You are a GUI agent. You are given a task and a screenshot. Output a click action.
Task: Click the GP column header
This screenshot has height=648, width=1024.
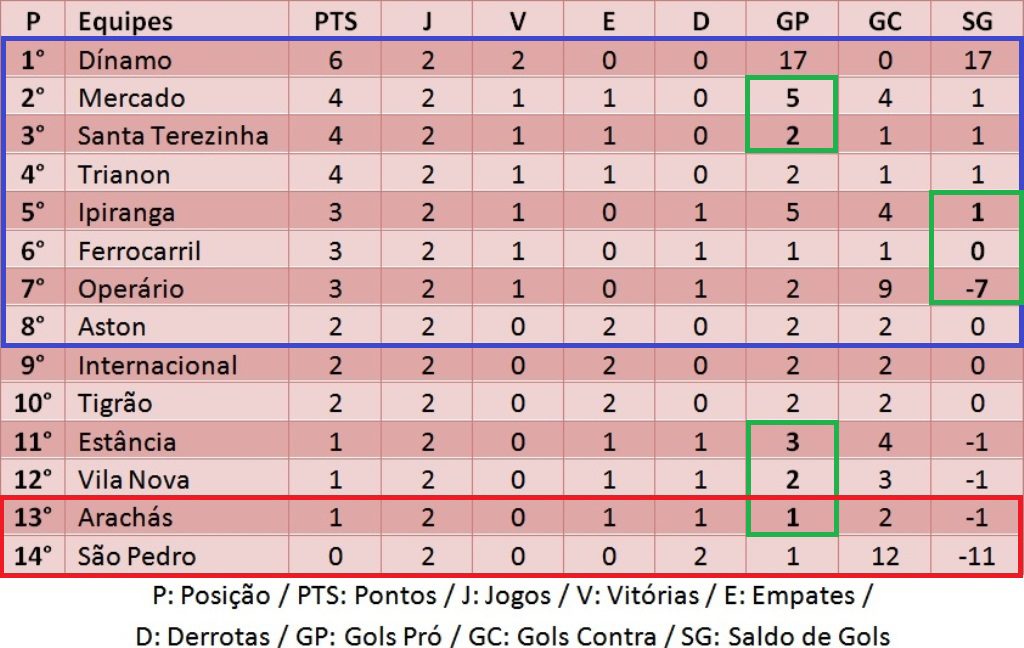792,21
